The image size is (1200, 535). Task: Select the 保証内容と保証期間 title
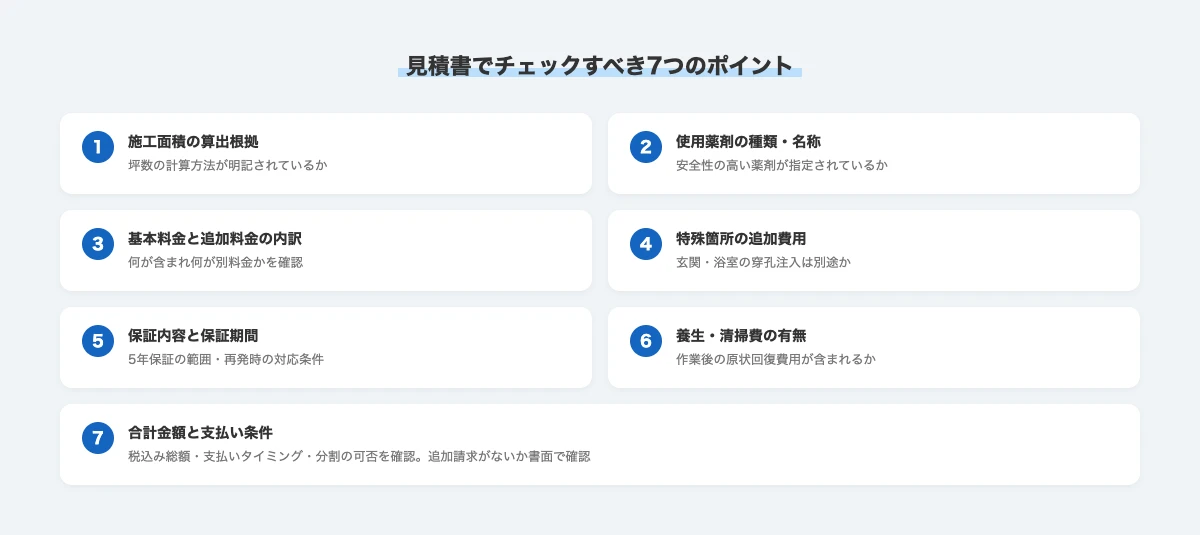tap(193, 336)
